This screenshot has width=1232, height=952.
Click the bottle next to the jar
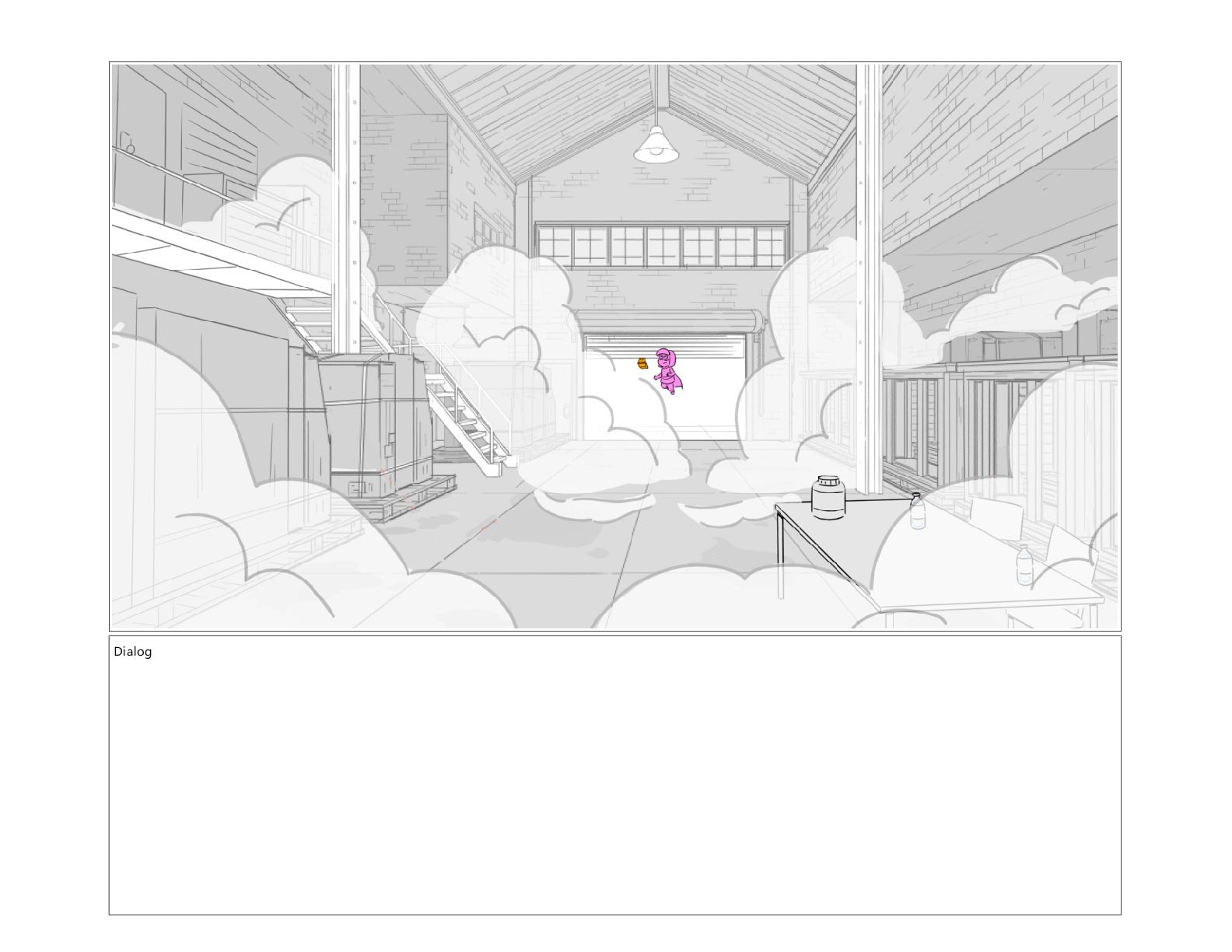916,511
